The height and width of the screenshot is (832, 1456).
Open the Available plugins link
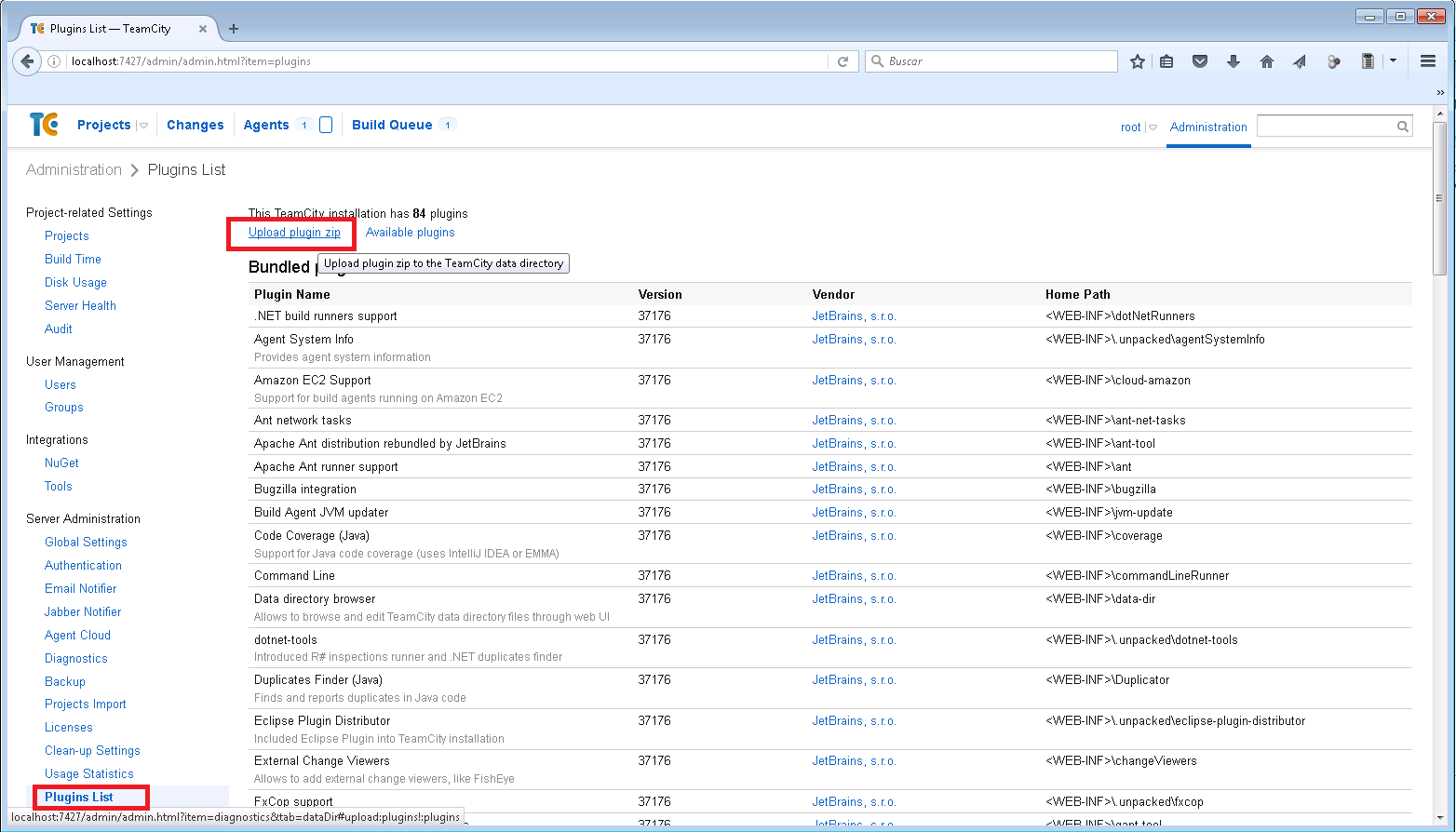click(410, 233)
